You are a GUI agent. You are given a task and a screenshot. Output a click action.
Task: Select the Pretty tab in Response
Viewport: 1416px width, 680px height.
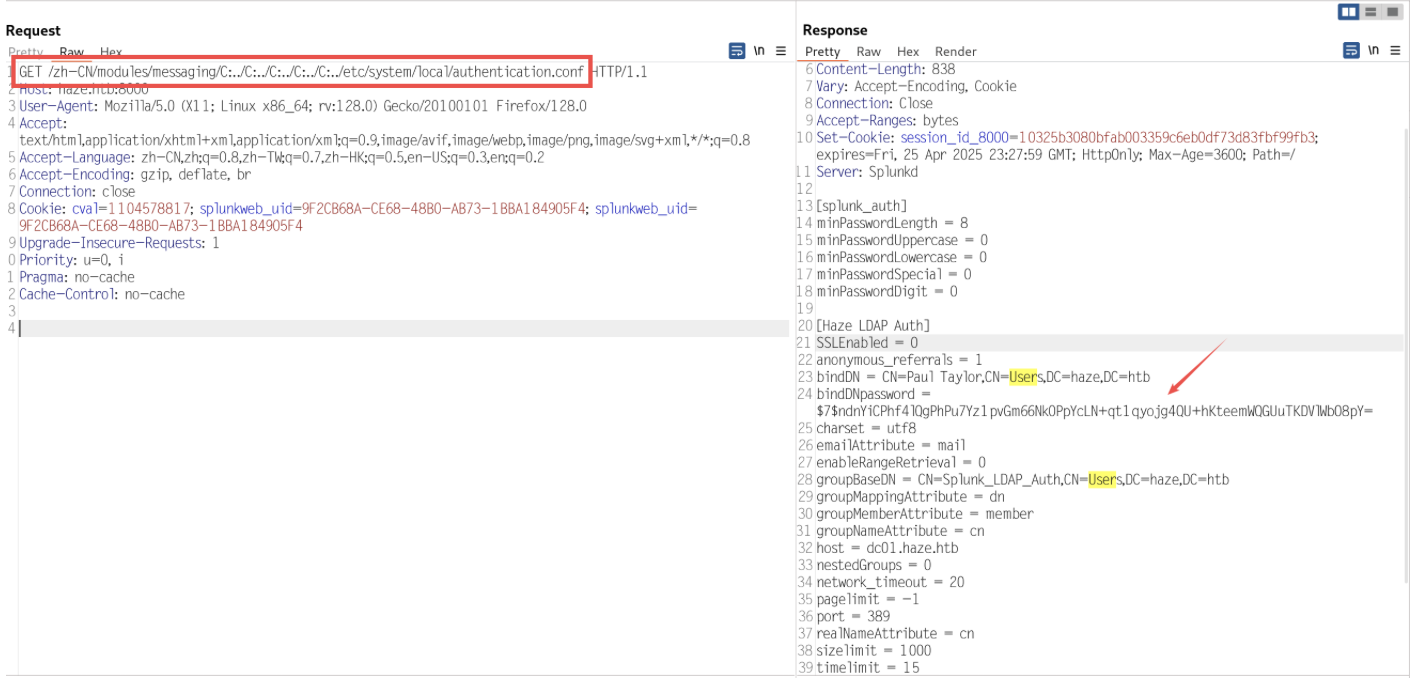pyautogui.click(x=822, y=52)
